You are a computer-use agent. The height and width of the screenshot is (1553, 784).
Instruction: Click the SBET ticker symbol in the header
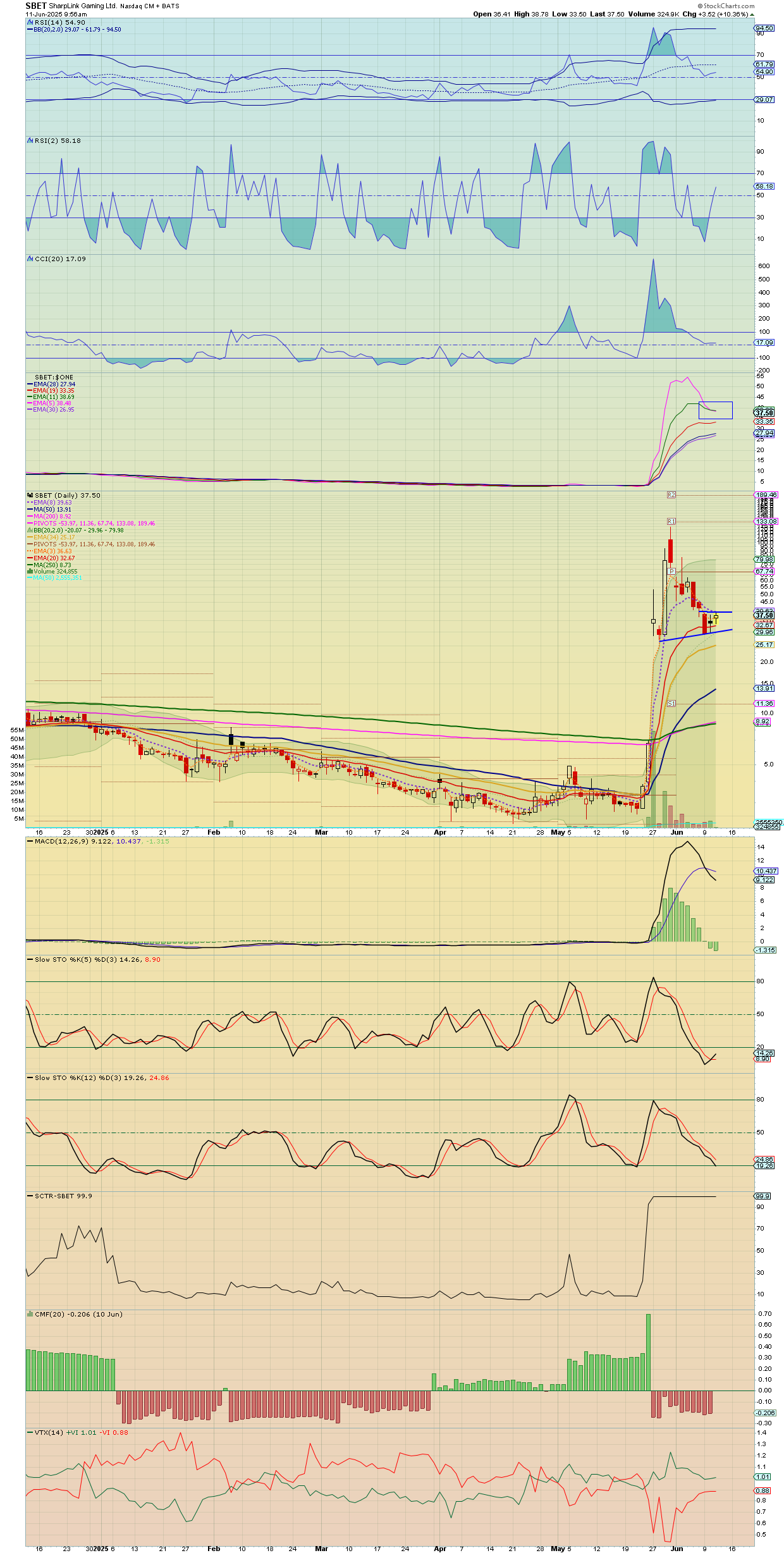click(x=36, y=6)
